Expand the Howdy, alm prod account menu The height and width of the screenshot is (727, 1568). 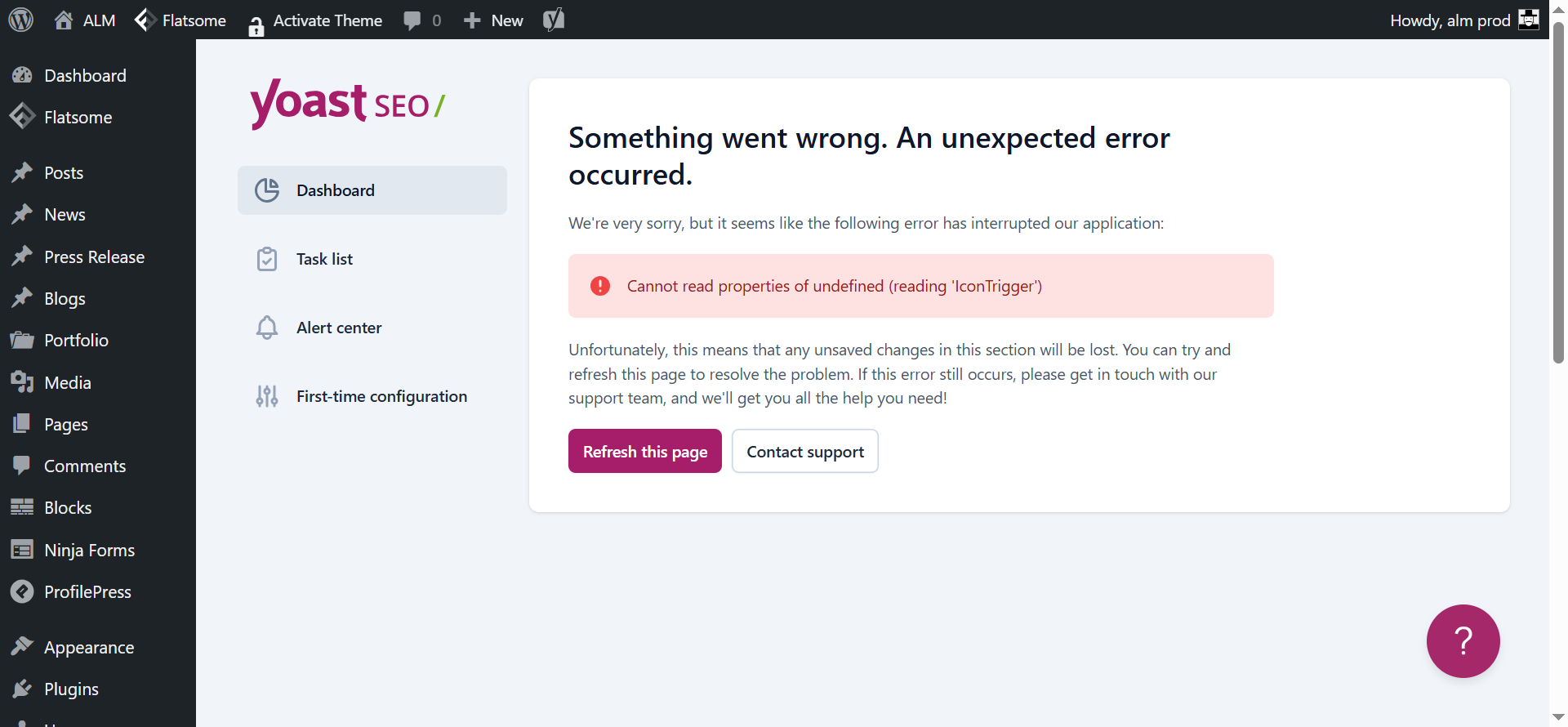coord(1450,20)
